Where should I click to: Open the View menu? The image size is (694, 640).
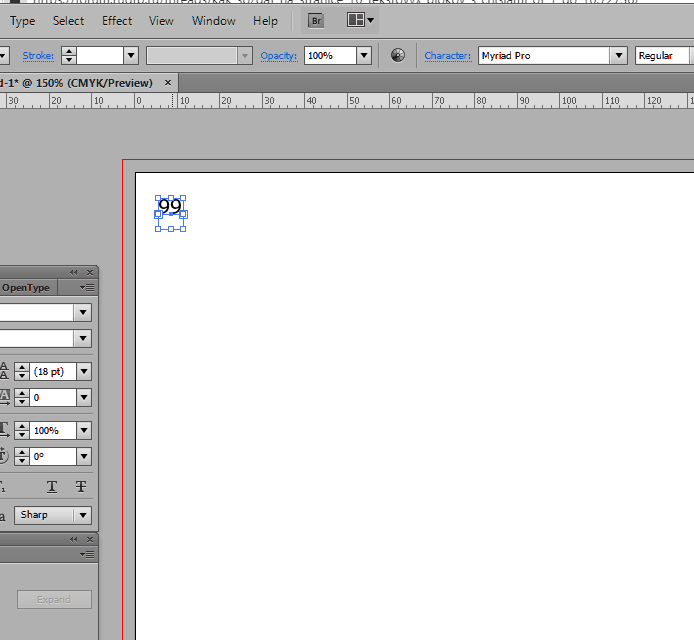161,21
